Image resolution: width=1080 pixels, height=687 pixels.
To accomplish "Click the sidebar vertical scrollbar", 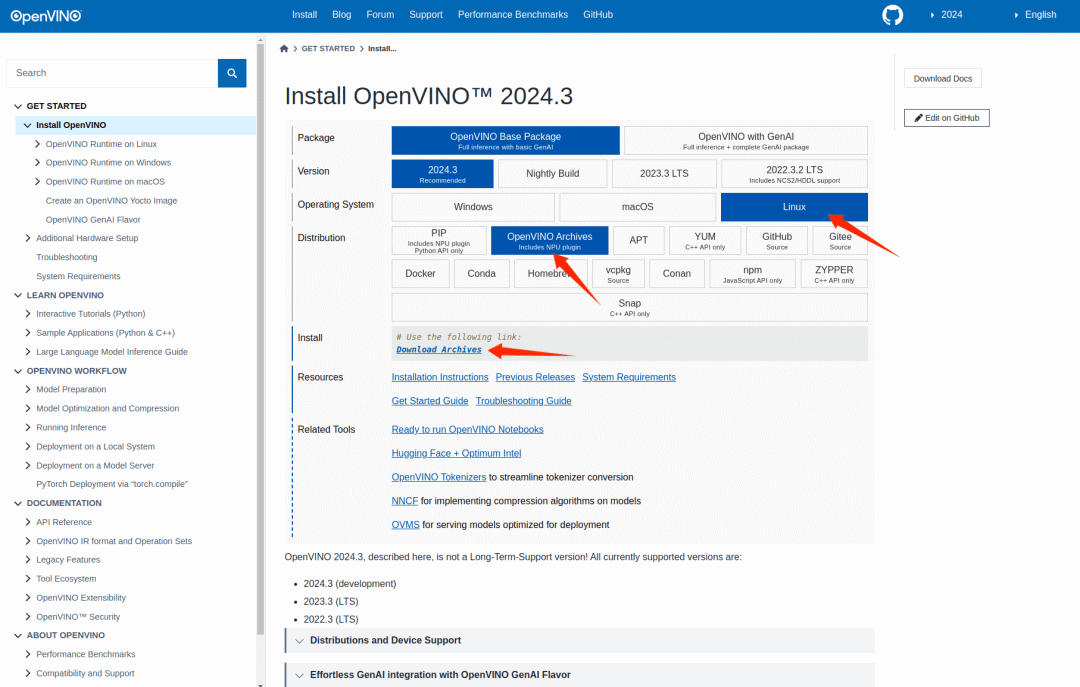I will 260,338.
